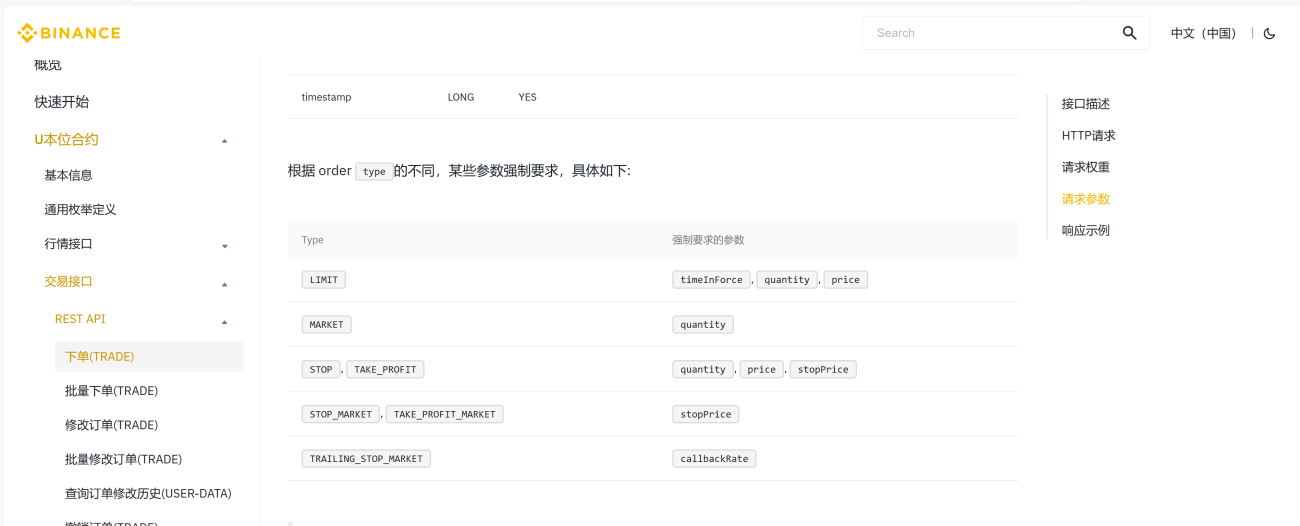Click stopPrice tag in STOP row
The width and height of the screenshot is (1300, 526).
click(823, 370)
